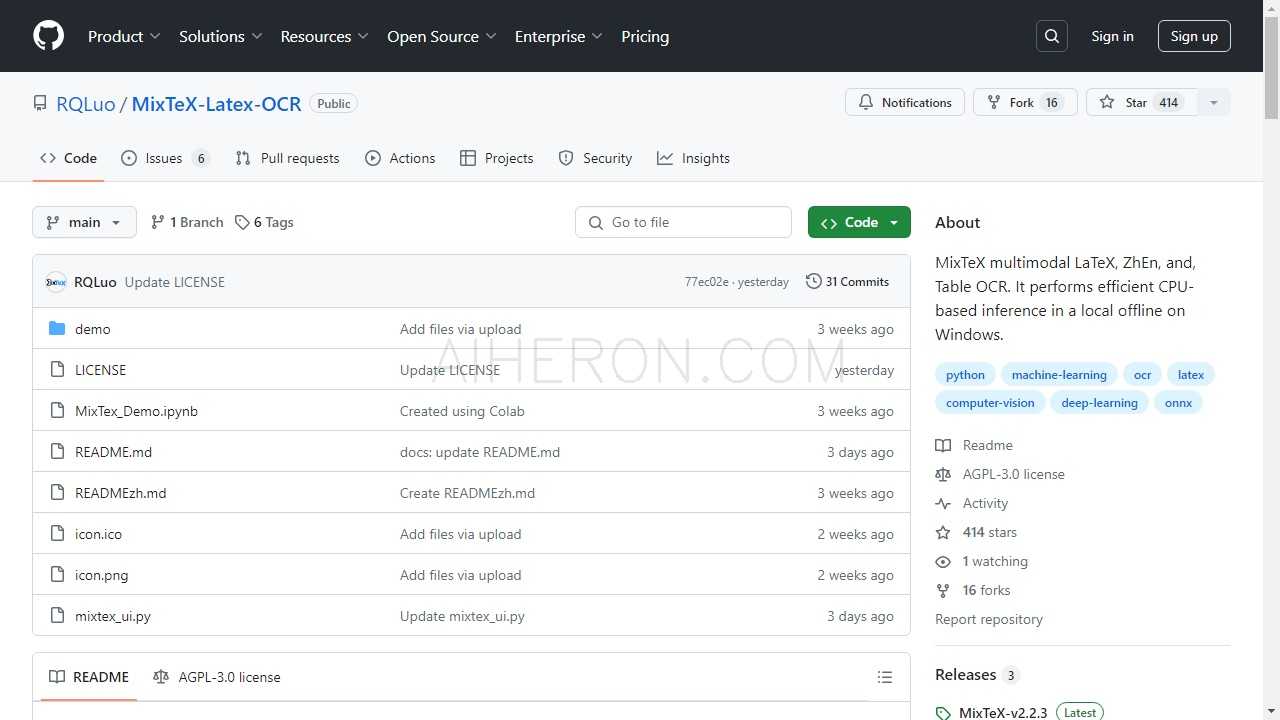Click the python topic tag
1280x720 pixels.
pyautogui.click(x=965, y=375)
